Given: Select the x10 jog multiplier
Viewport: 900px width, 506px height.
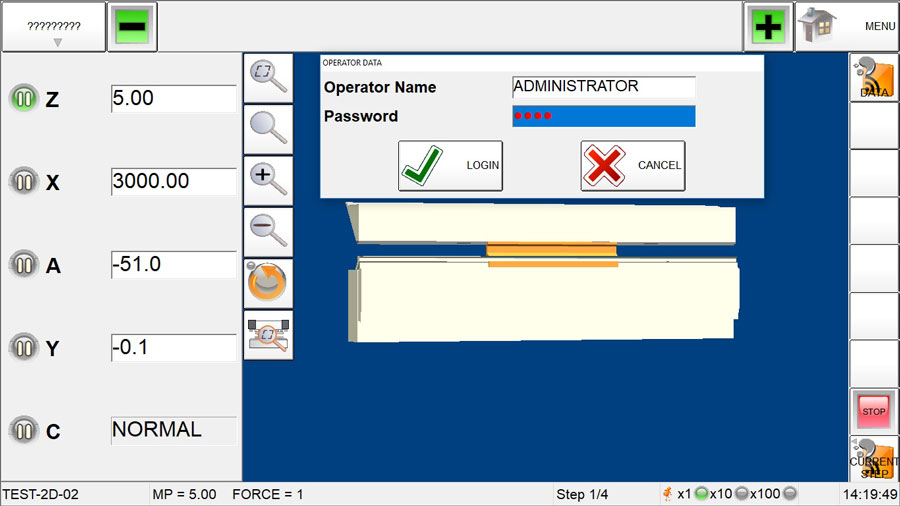Looking at the screenshot, I should point(728,494).
